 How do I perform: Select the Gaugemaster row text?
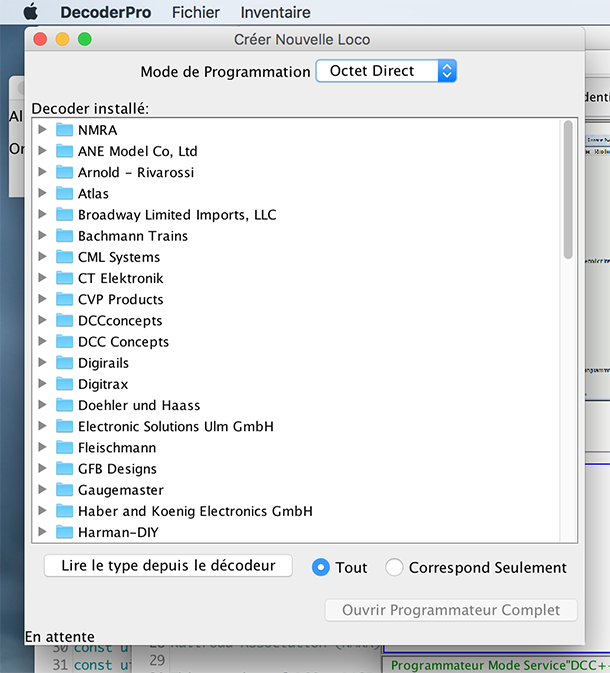point(121,490)
